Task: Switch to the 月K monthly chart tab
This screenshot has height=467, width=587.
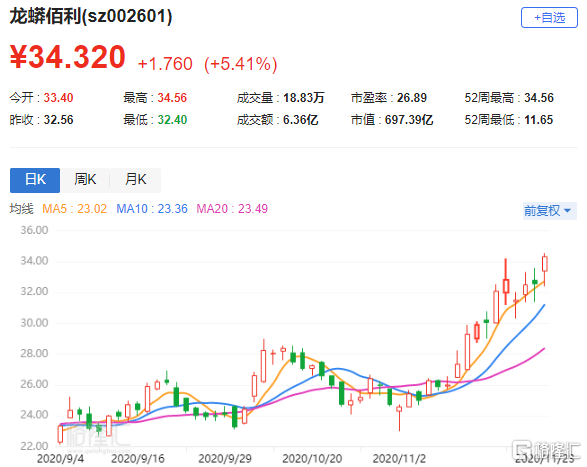Action: (x=136, y=180)
